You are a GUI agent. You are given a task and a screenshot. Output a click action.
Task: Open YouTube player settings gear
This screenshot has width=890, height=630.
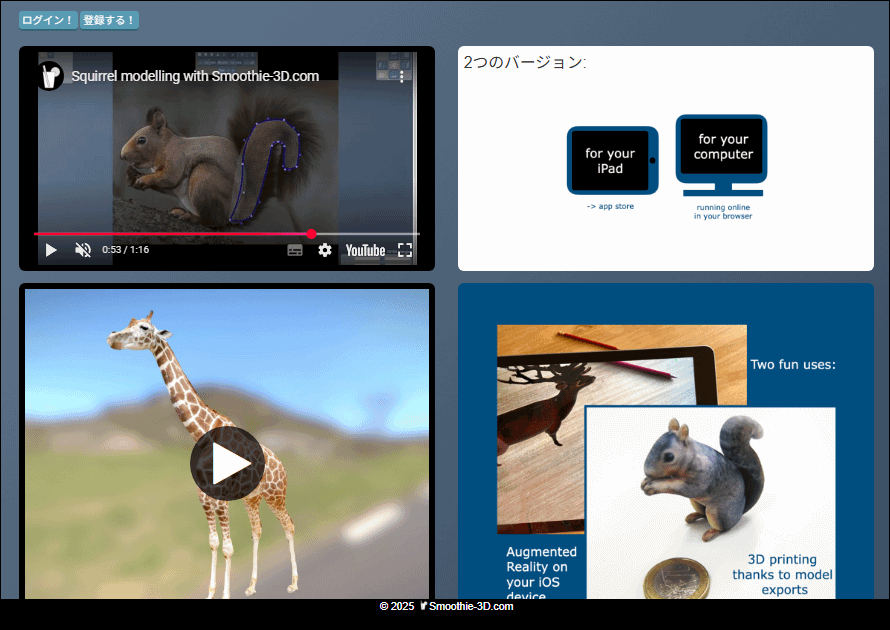(325, 250)
